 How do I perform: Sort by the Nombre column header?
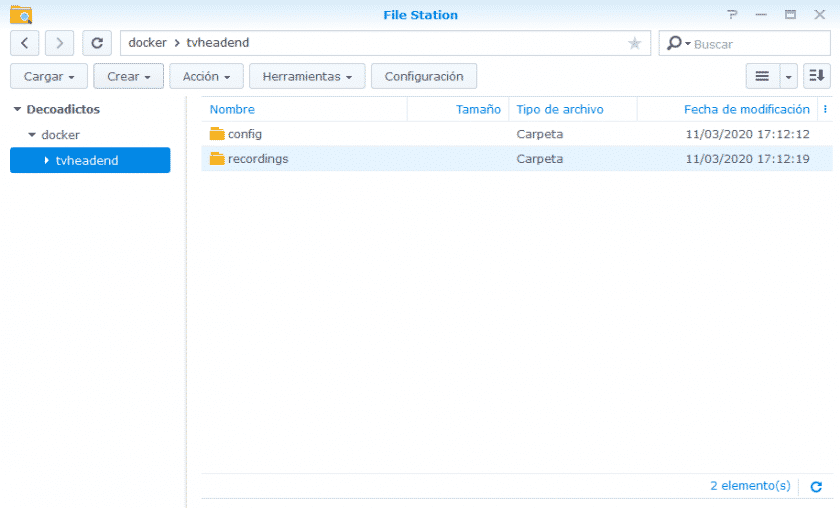point(232,109)
